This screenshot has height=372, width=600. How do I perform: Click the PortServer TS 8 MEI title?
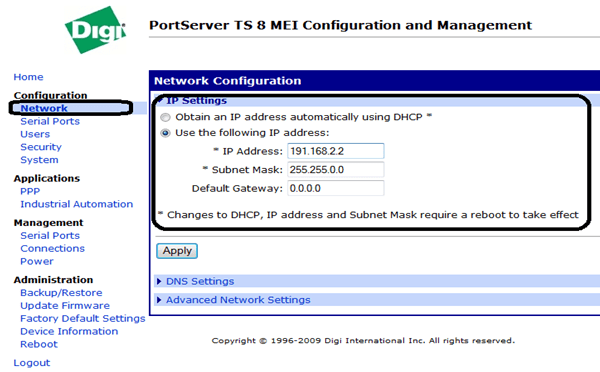tap(340, 25)
